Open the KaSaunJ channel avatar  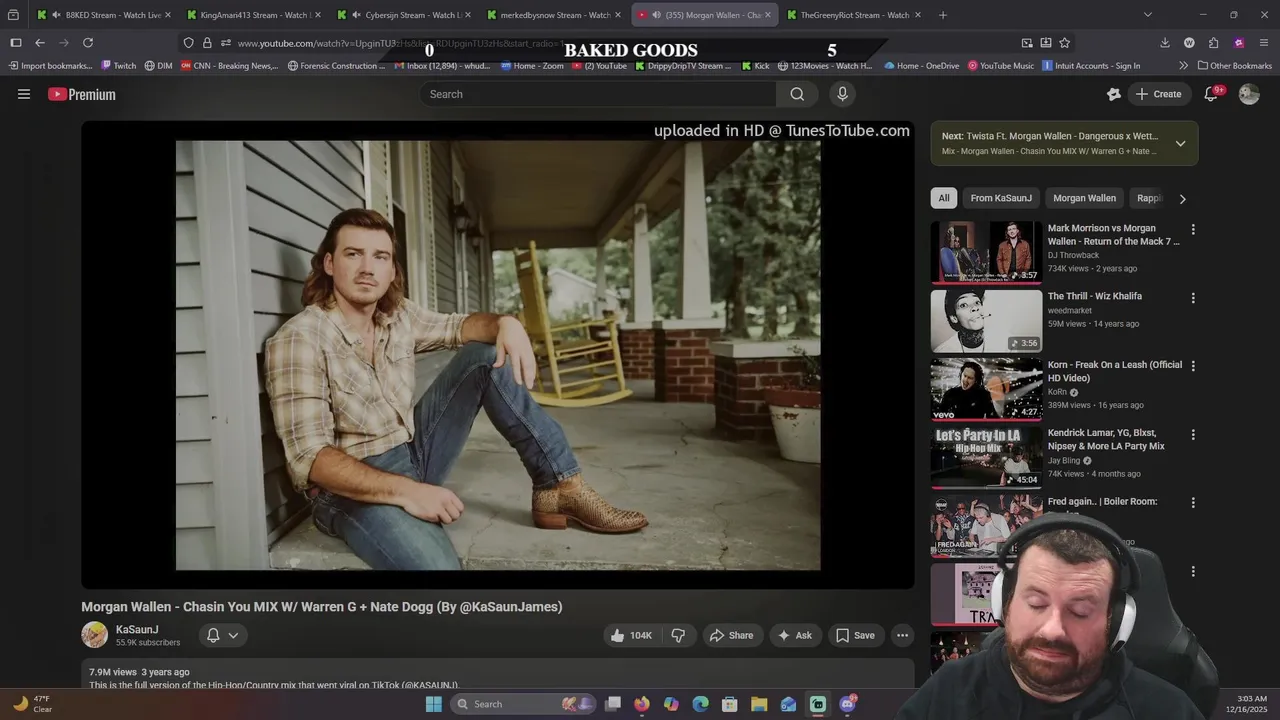tap(95, 635)
